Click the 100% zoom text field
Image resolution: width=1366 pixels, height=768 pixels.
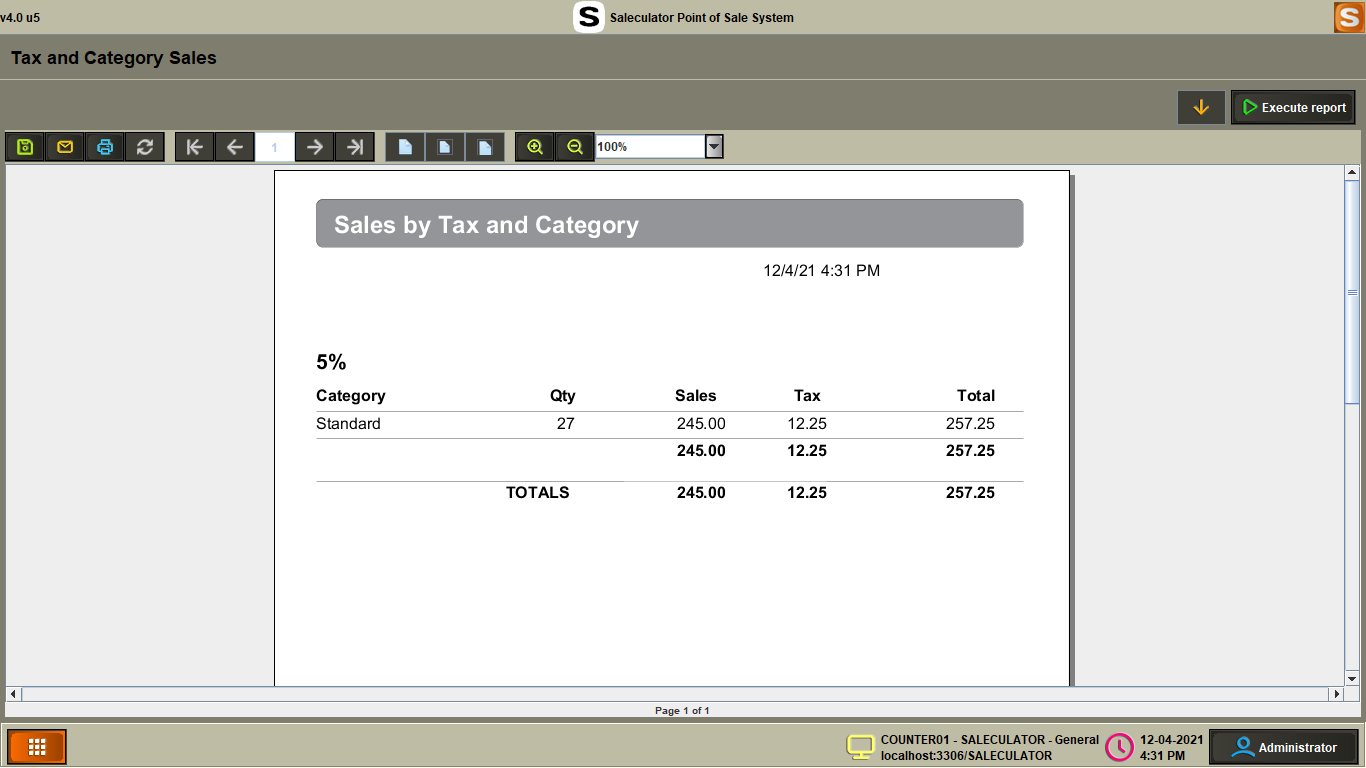tap(651, 147)
